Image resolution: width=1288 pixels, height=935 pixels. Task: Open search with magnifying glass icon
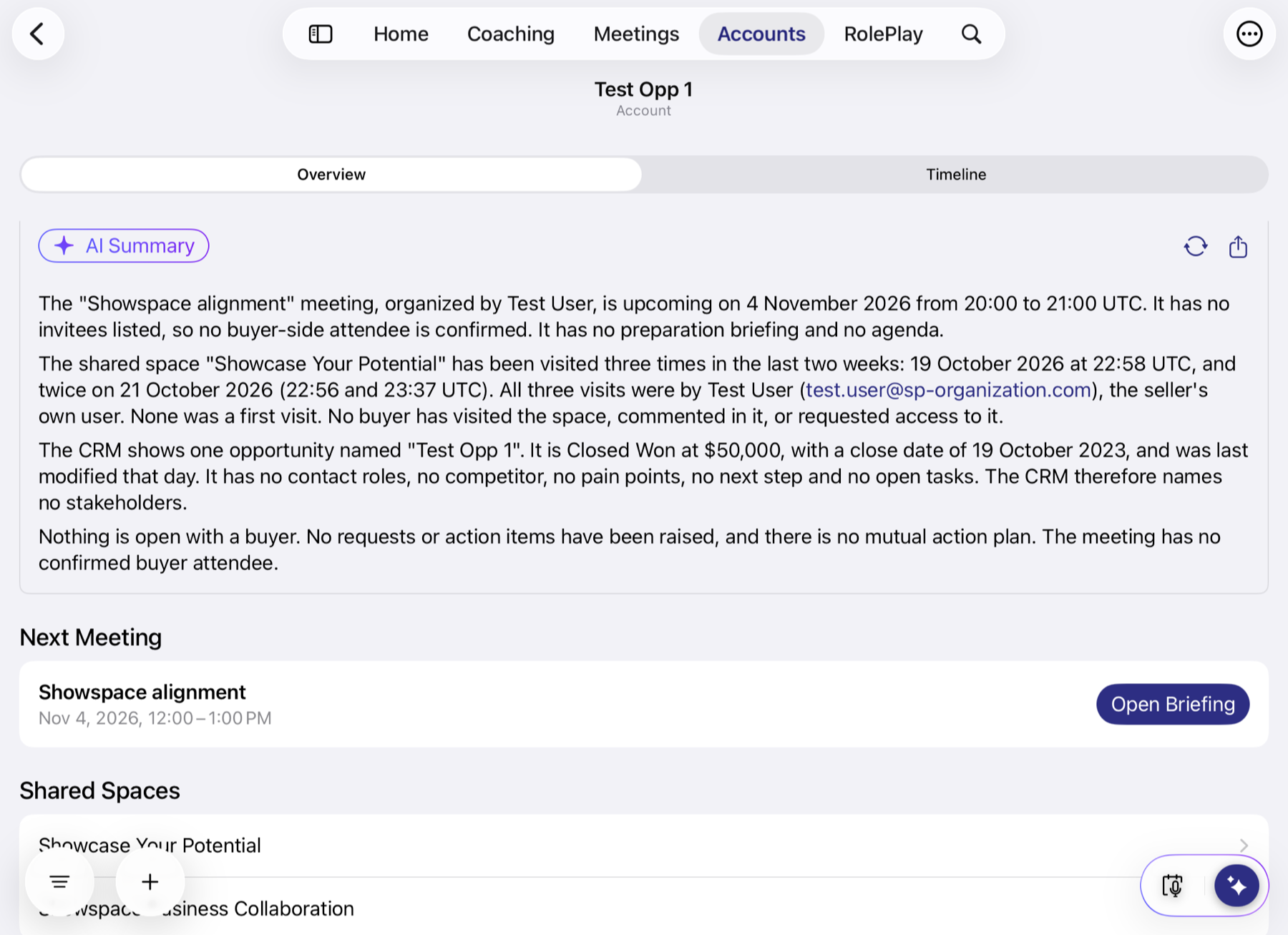tap(971, 34)
